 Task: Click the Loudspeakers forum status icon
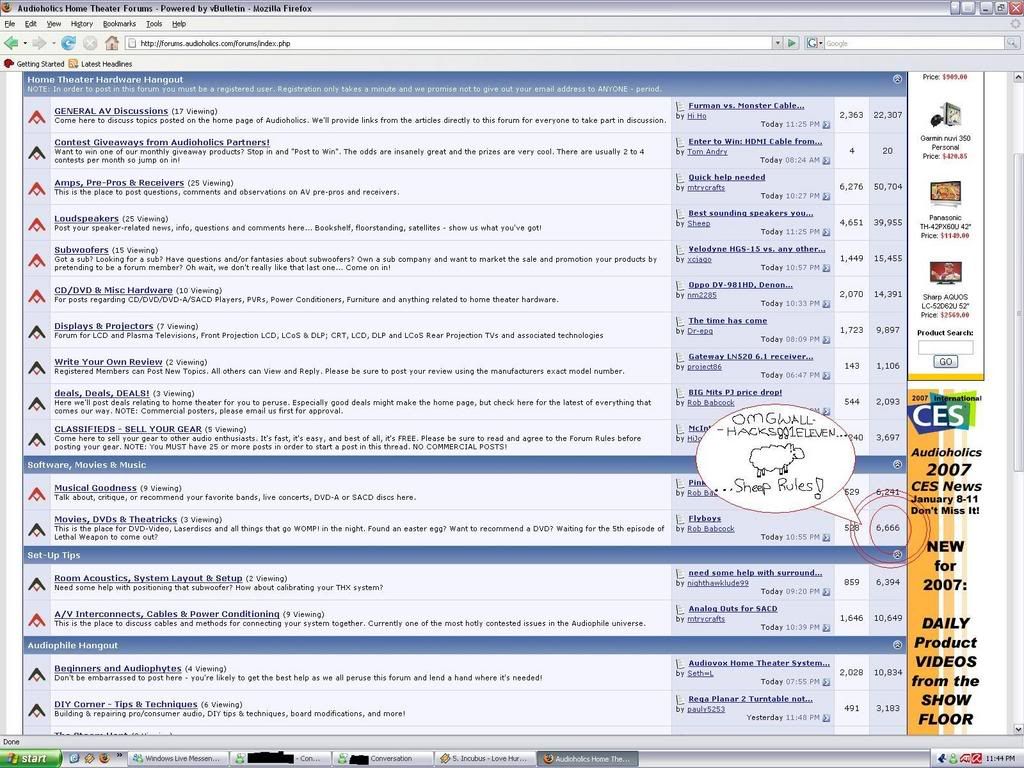pyautogui.click(x=37, y=225)
